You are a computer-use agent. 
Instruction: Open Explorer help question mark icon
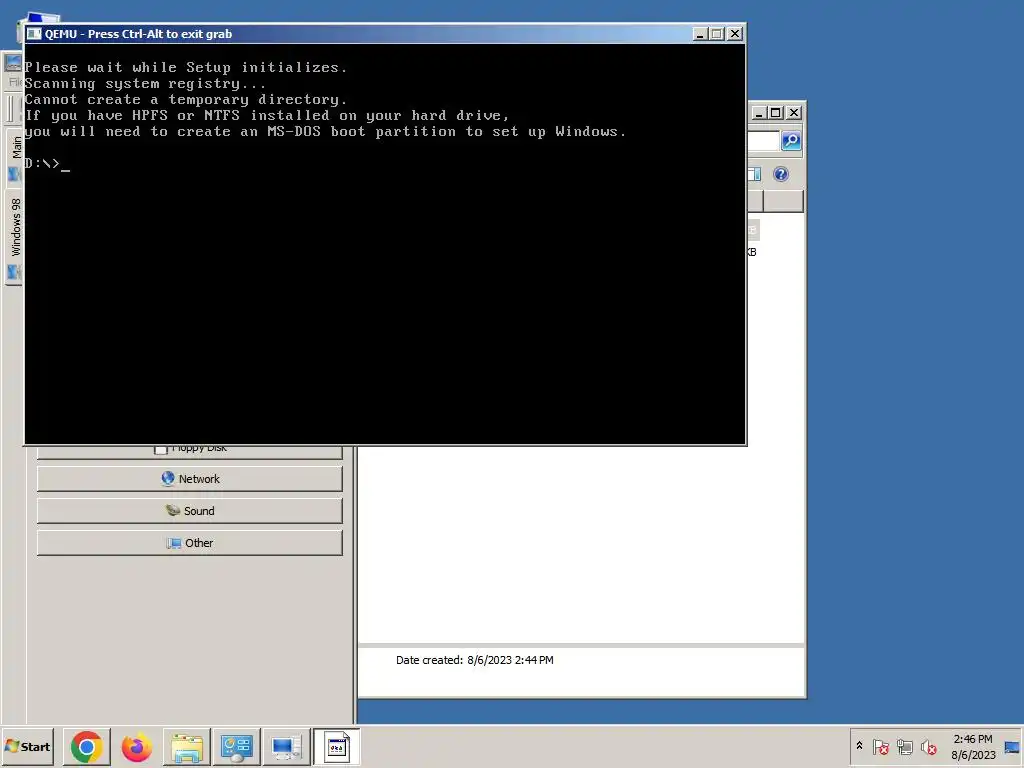coord(780,174)
